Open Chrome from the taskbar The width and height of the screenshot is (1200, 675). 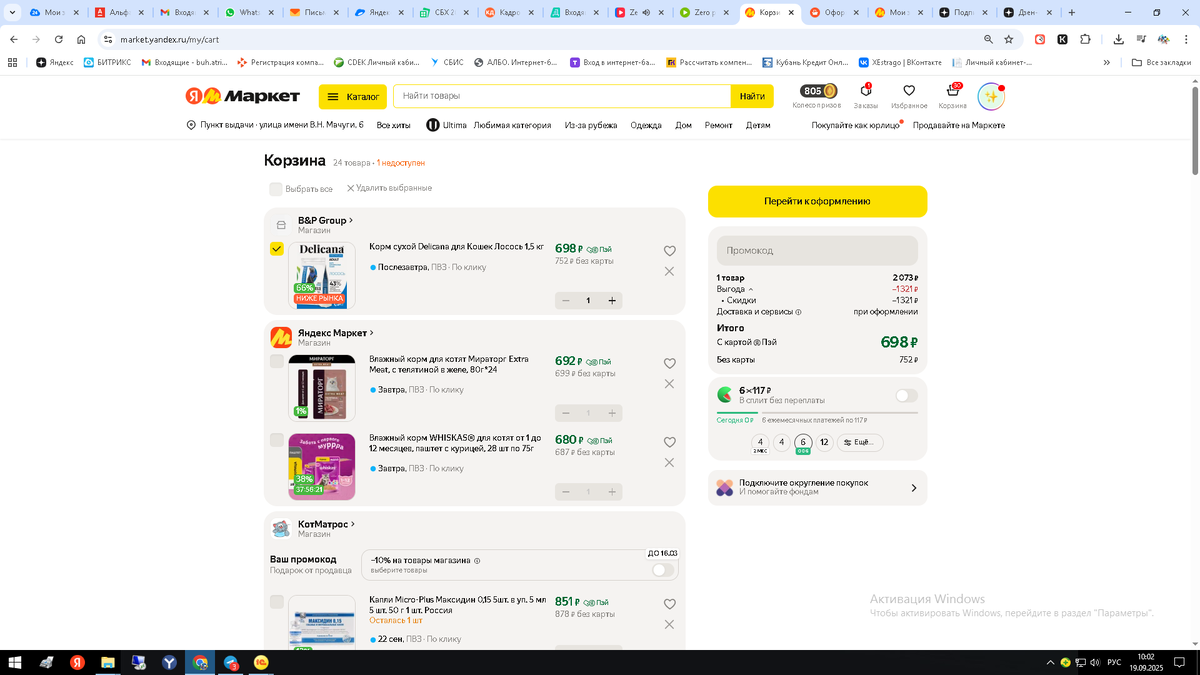pyautogui.click(x=200, y=662)
